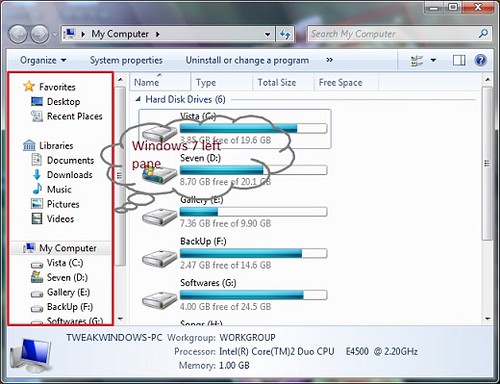This screenshot has height=384, width=500.
Task: Click the TWEAKWINDOWS-PC computer name
Action: (x=114, y=337)
